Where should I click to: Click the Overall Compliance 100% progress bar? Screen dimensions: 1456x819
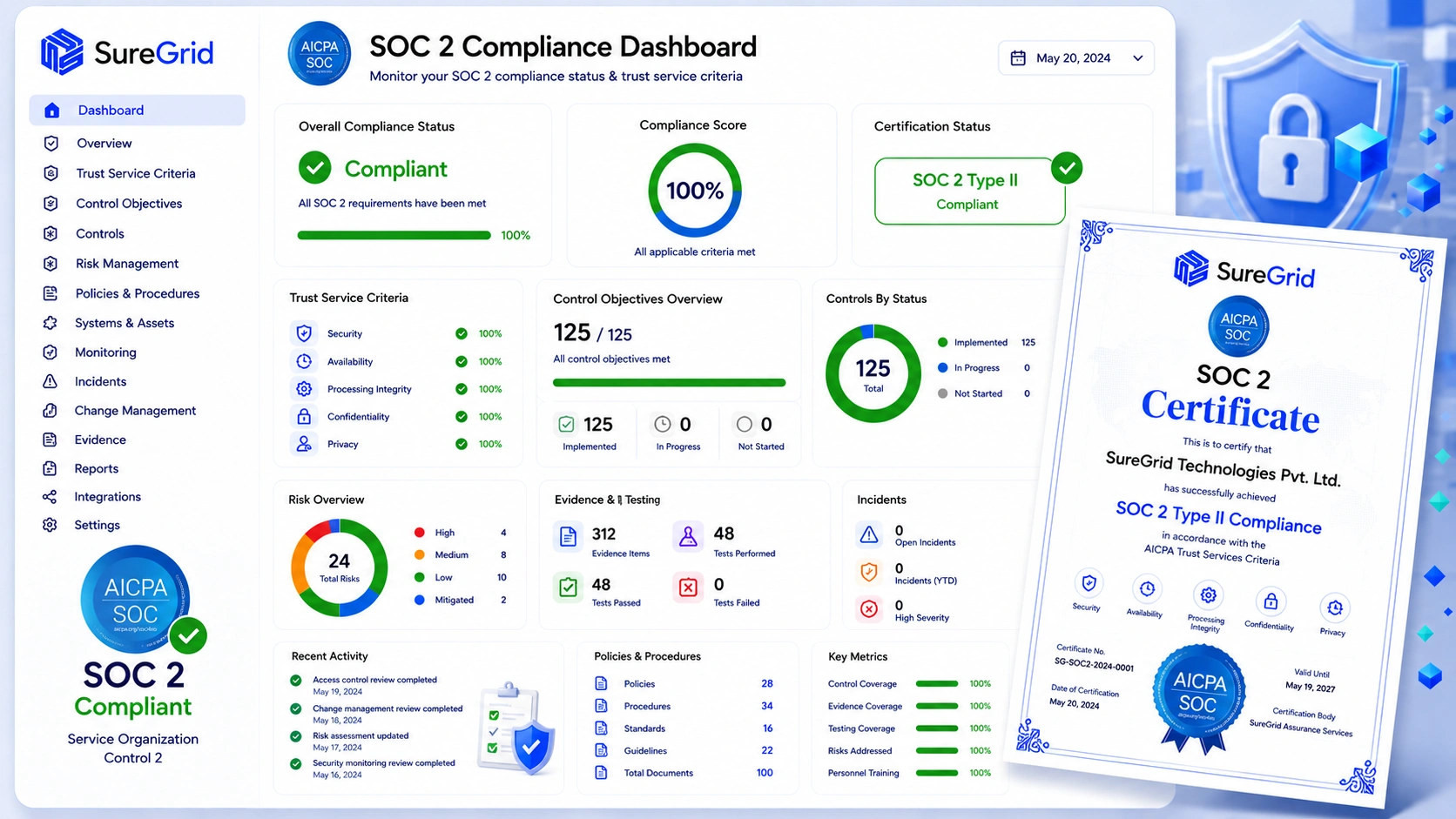click(x=394, y=235)
